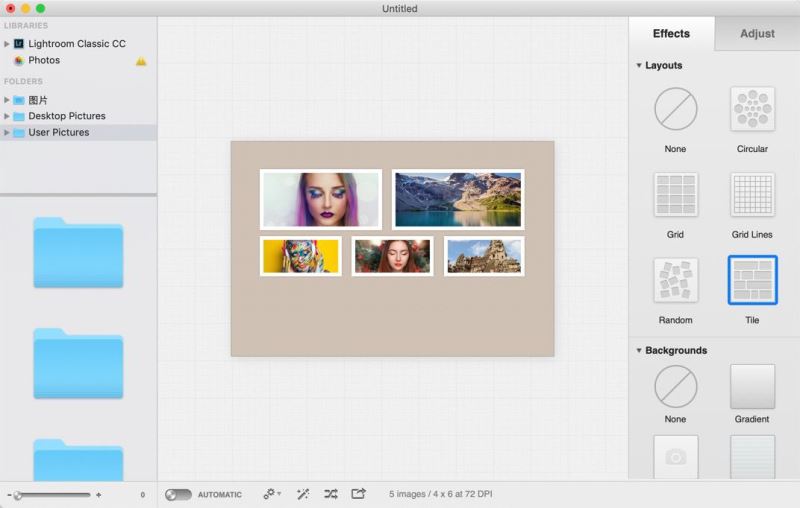Click the thumbnail size slider handle
Screen dimensions: 800x508
18,495
